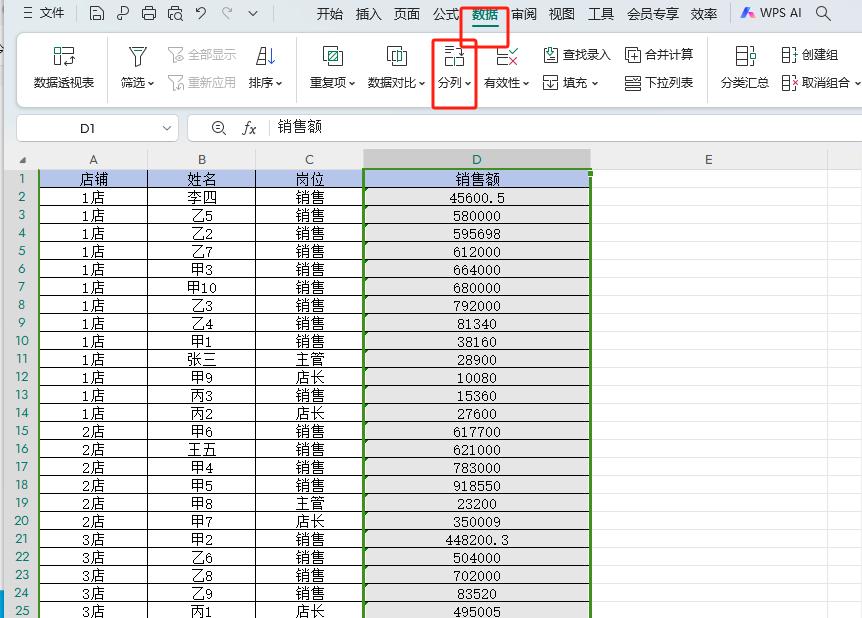Click the 排序 sort icon
This screenshot has height=618, width=862.
tap(265, 56)
